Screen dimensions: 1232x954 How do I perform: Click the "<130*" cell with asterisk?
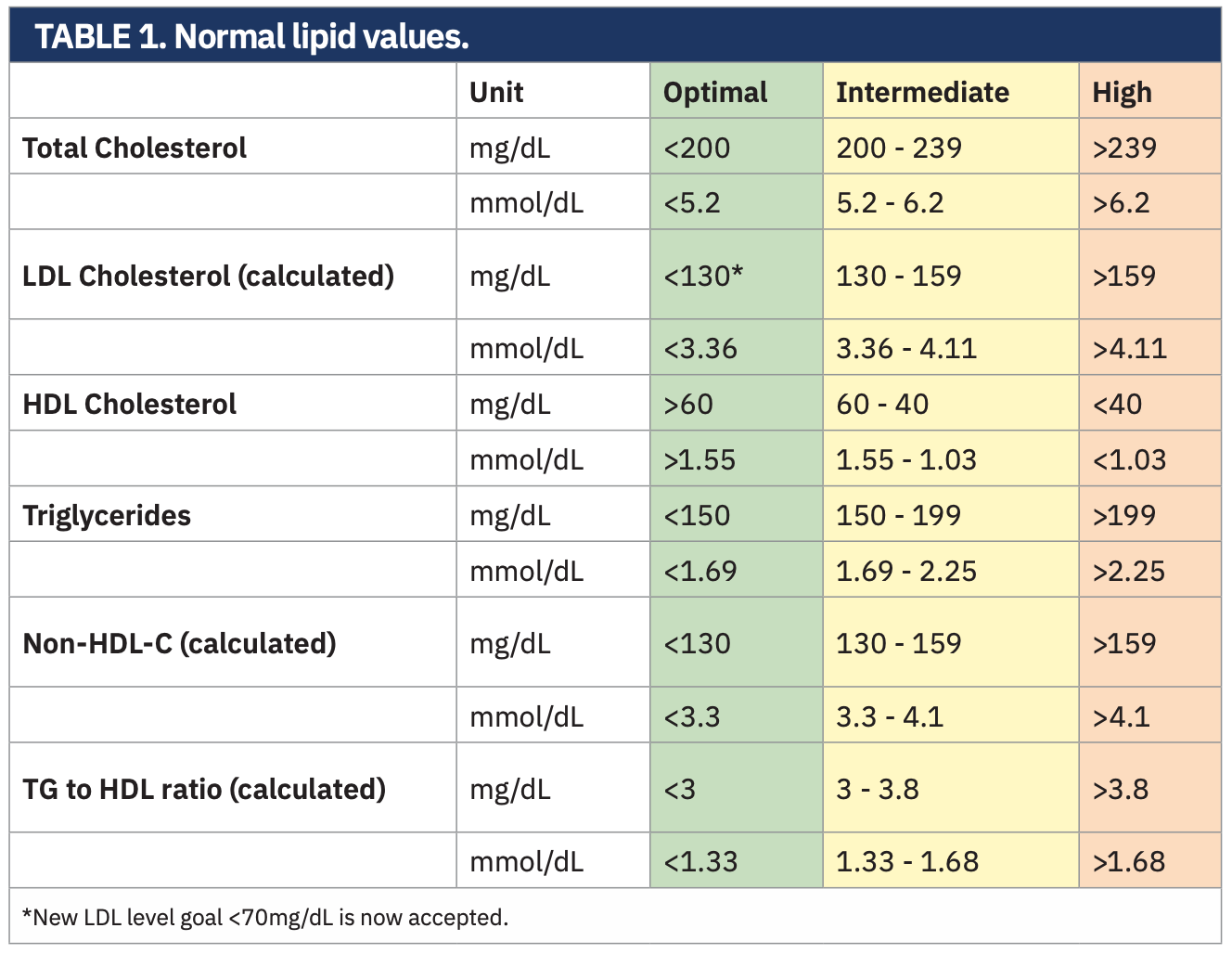[703, 276]
